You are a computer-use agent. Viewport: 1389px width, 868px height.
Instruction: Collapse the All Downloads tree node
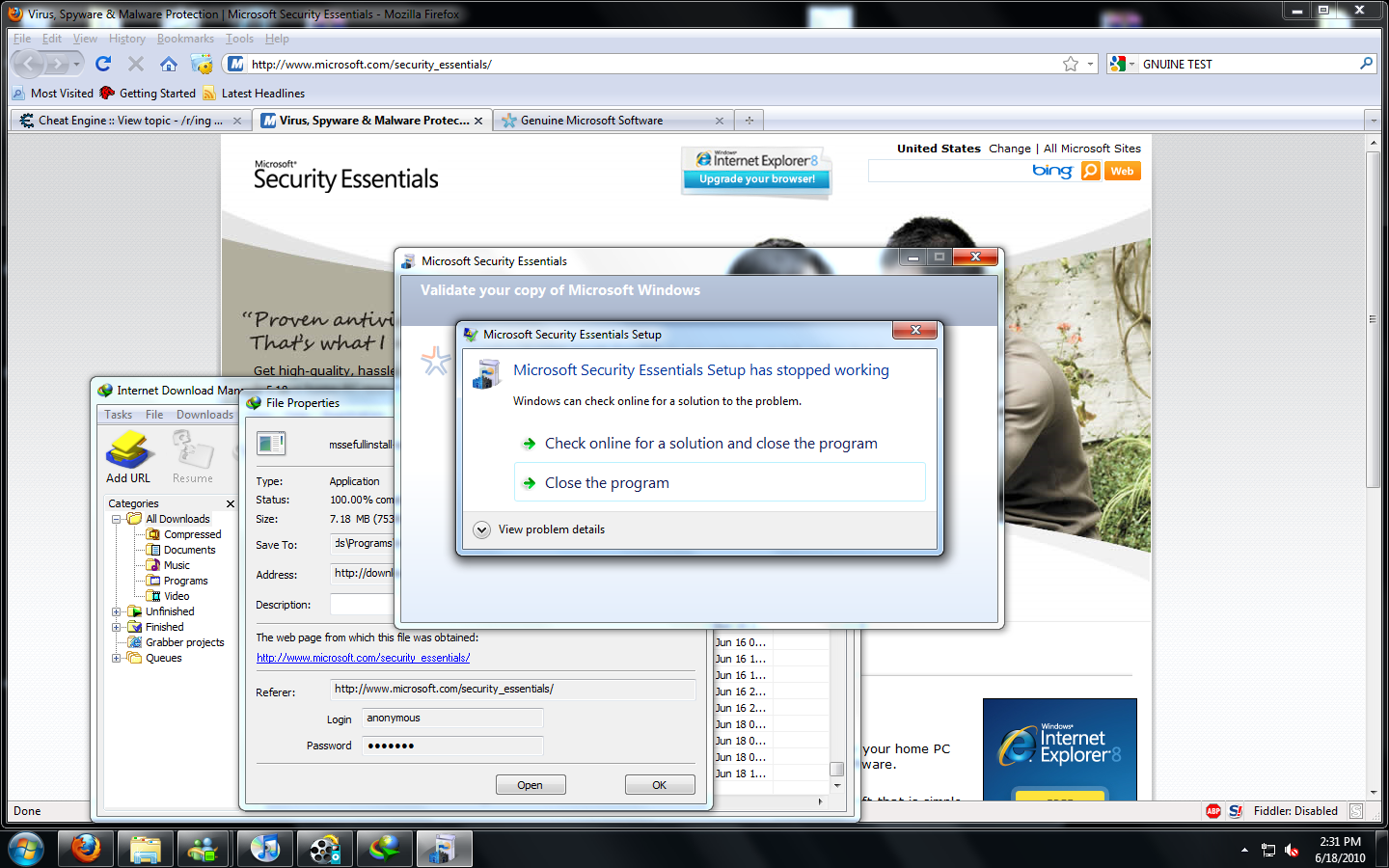tap(117, 519)
